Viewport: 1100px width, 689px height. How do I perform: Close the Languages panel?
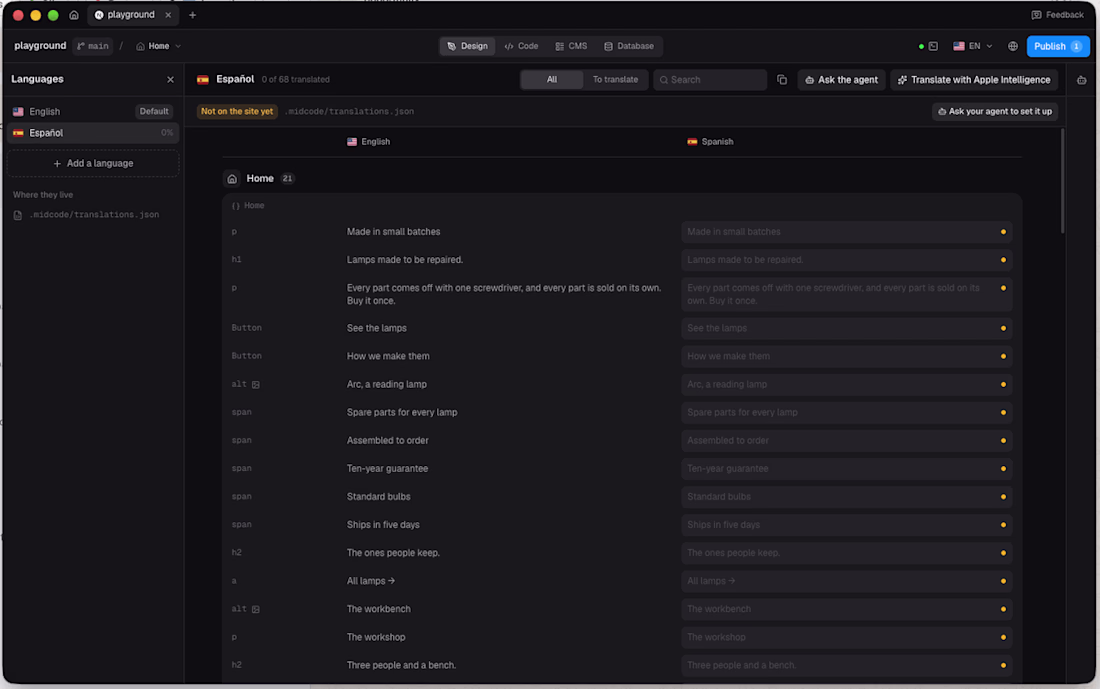pyautogui.click(x=170, y=80)
